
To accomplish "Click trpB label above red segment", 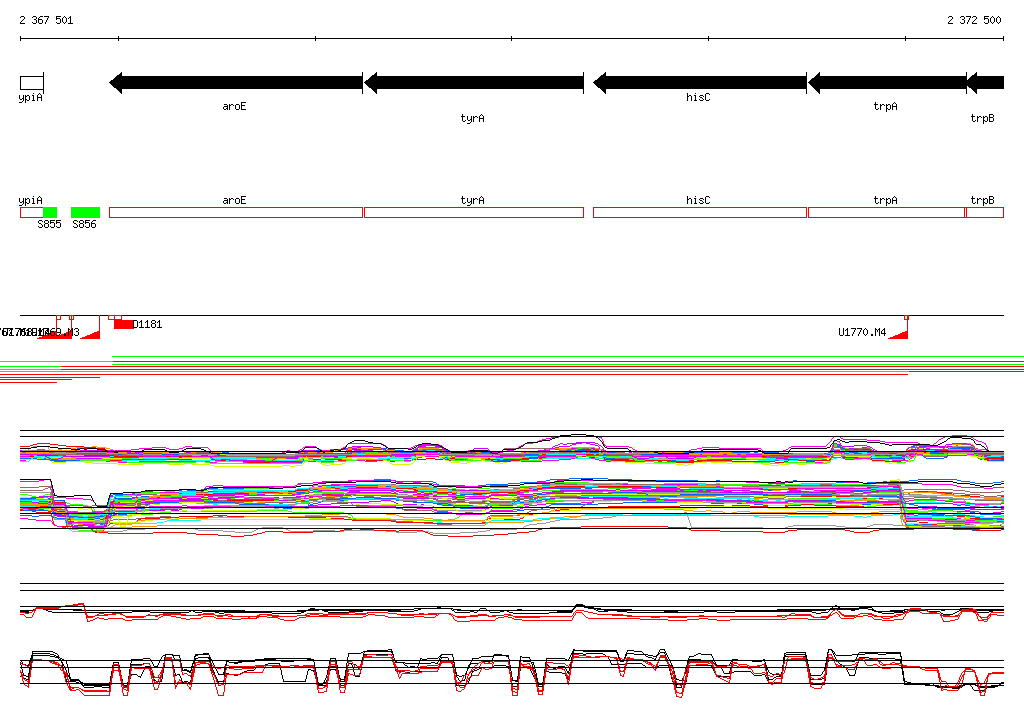I will pyautogui.click(x=983, y=201).
